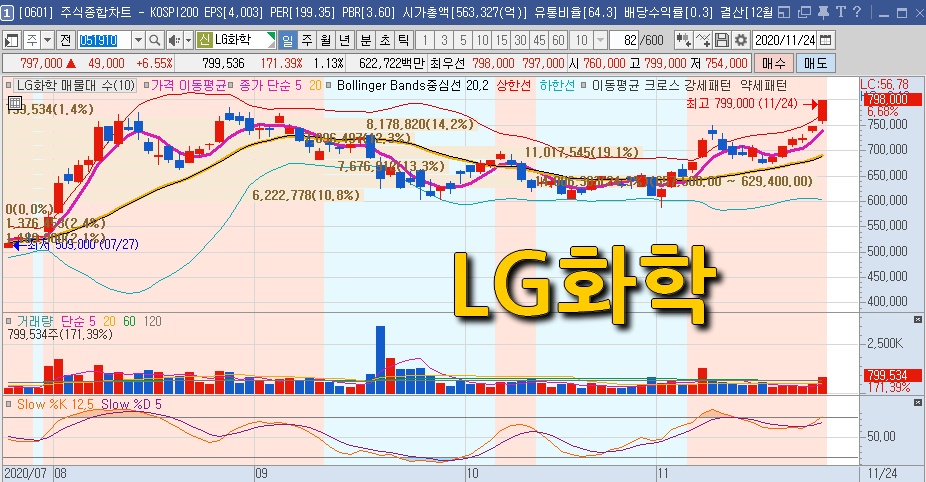
Task: Toggle the LG화학 매물대 indicator marker
Action: point(8,86)
